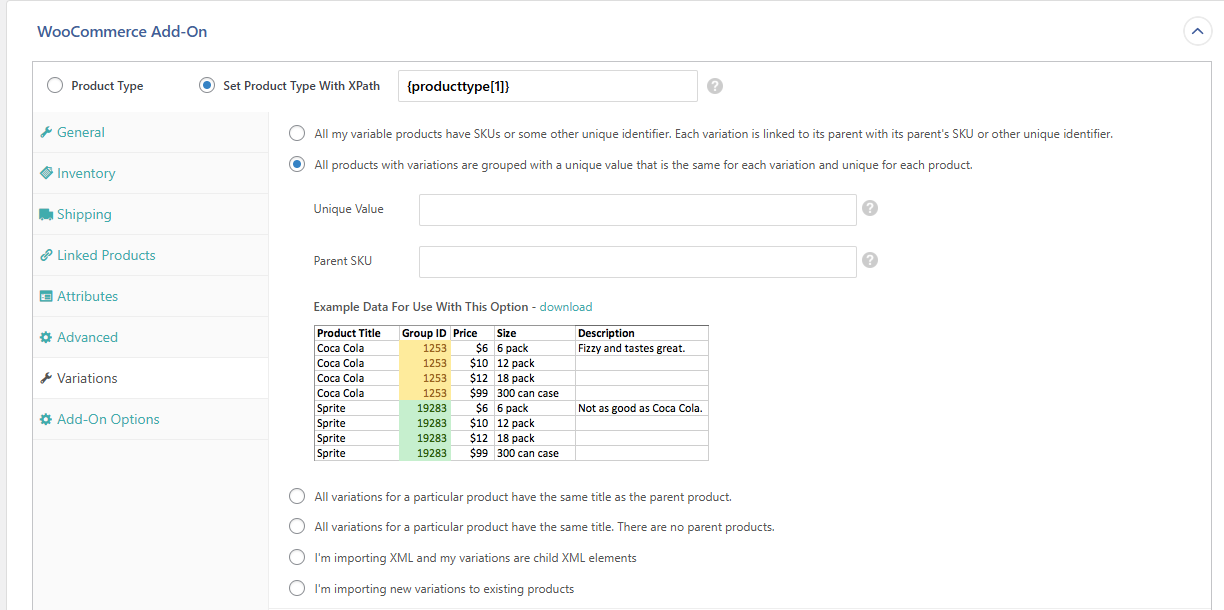Image resolution: width=1224 pixels, height=610 pixels.
Task: Click the truck icon next to Shipping
Action: [46, 214]
